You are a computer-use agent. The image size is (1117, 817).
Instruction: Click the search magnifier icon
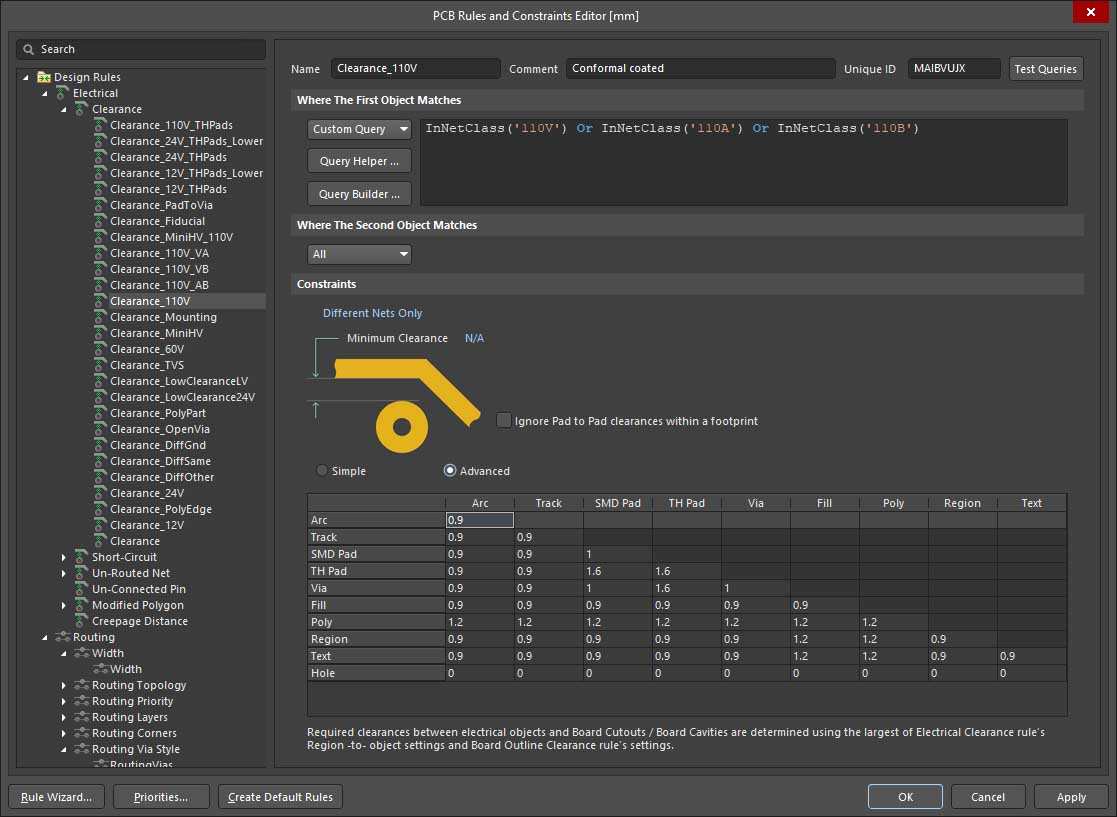[30, 49]
